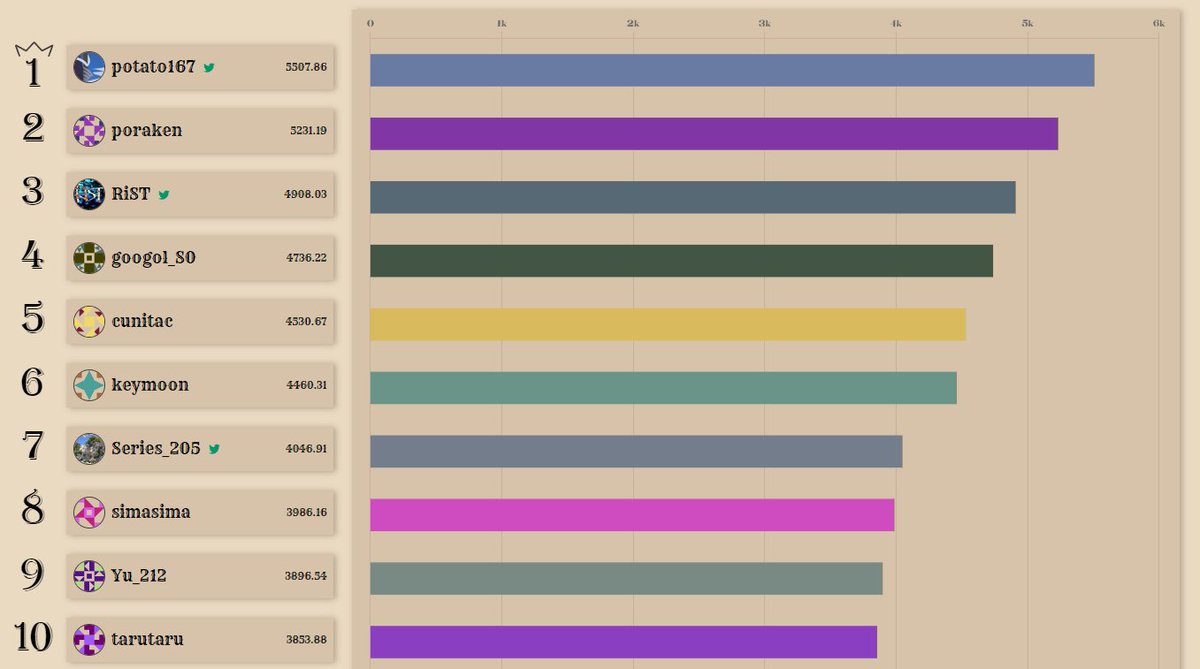Click poraken's purple chart bar
This screenshot has height=669, width=1200.
714,134
